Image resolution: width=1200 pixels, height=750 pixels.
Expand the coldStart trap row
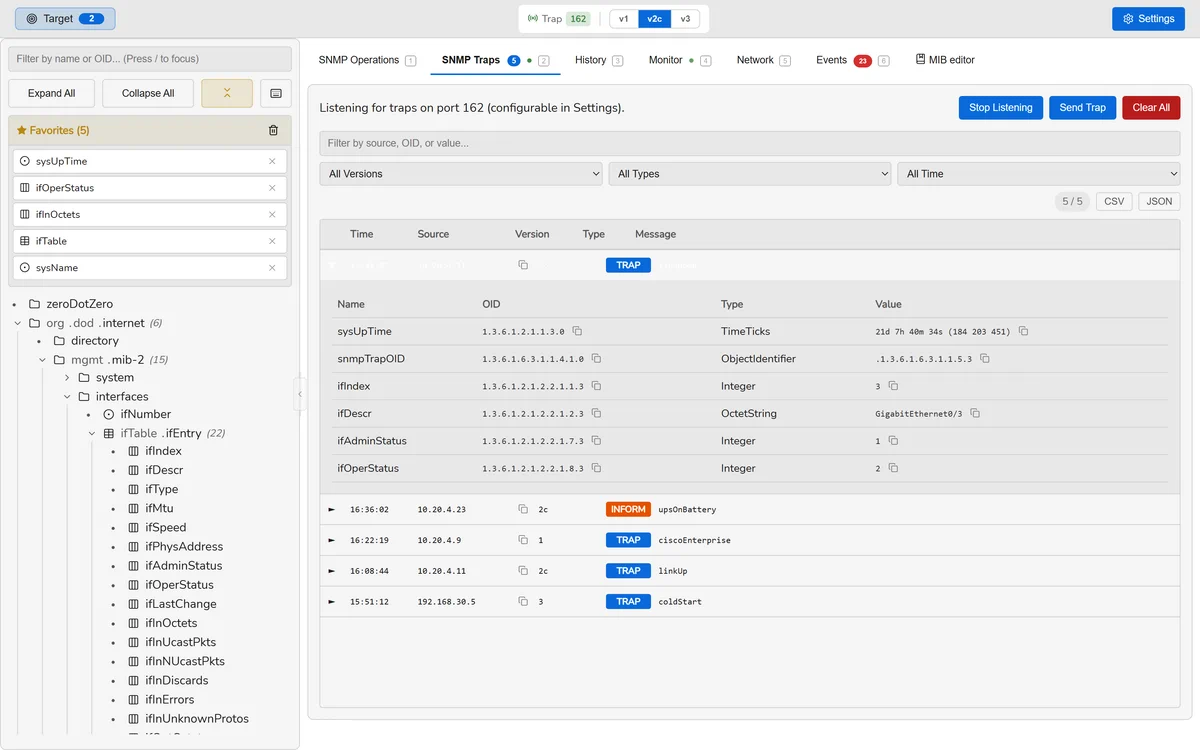click(332, 602)
